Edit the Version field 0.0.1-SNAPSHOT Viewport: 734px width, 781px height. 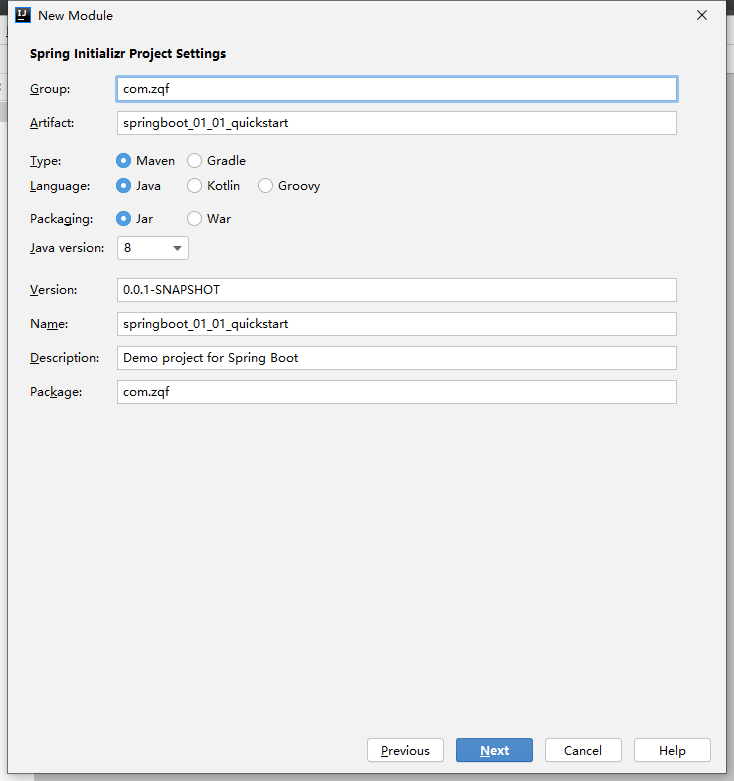point(397,290)
